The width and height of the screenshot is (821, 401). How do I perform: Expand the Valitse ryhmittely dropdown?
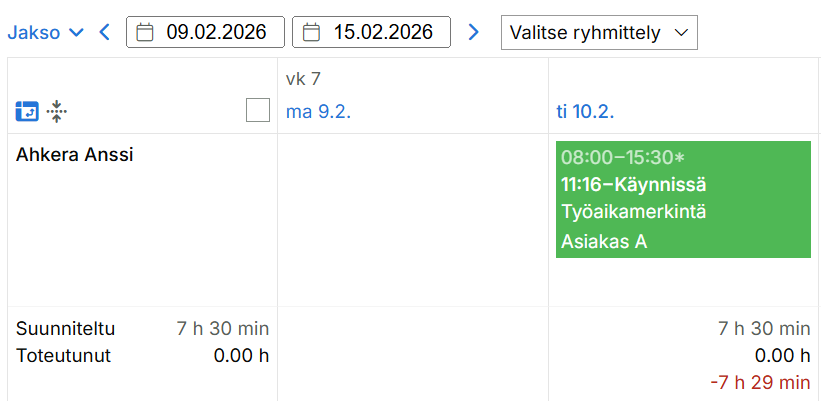point(598,33)
